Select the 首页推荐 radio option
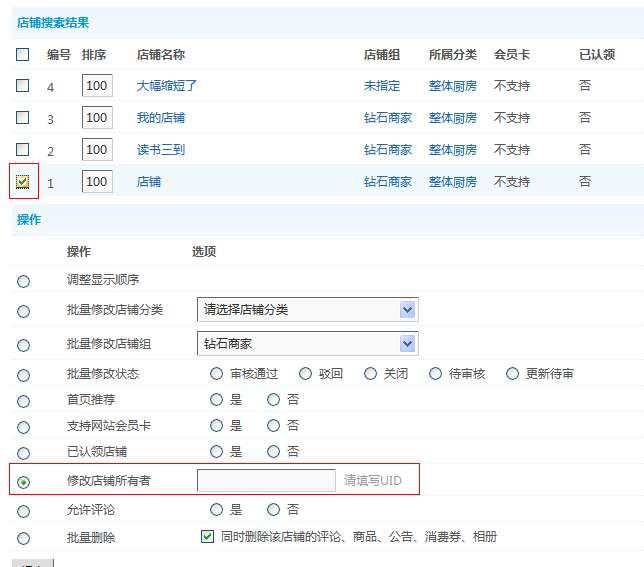Viewport: 644px width, 567px height. pyautogui.click(x=23, y=401)
